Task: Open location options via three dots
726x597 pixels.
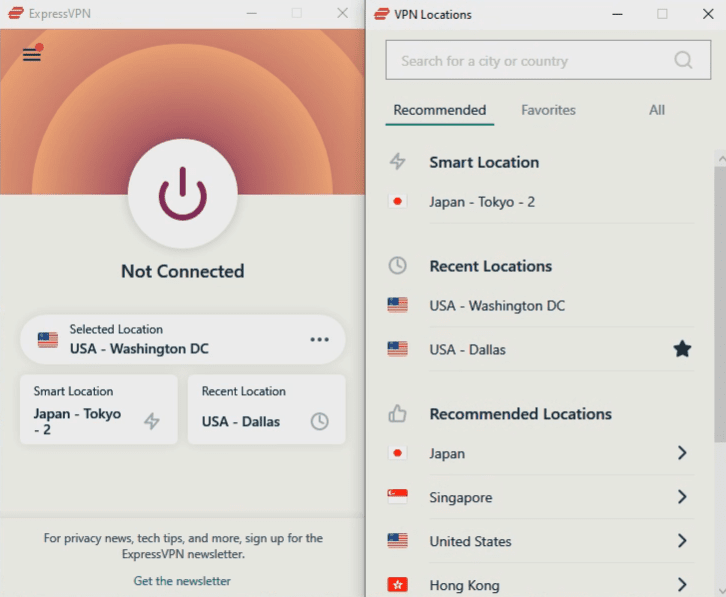Action: (x=319, y=339)
